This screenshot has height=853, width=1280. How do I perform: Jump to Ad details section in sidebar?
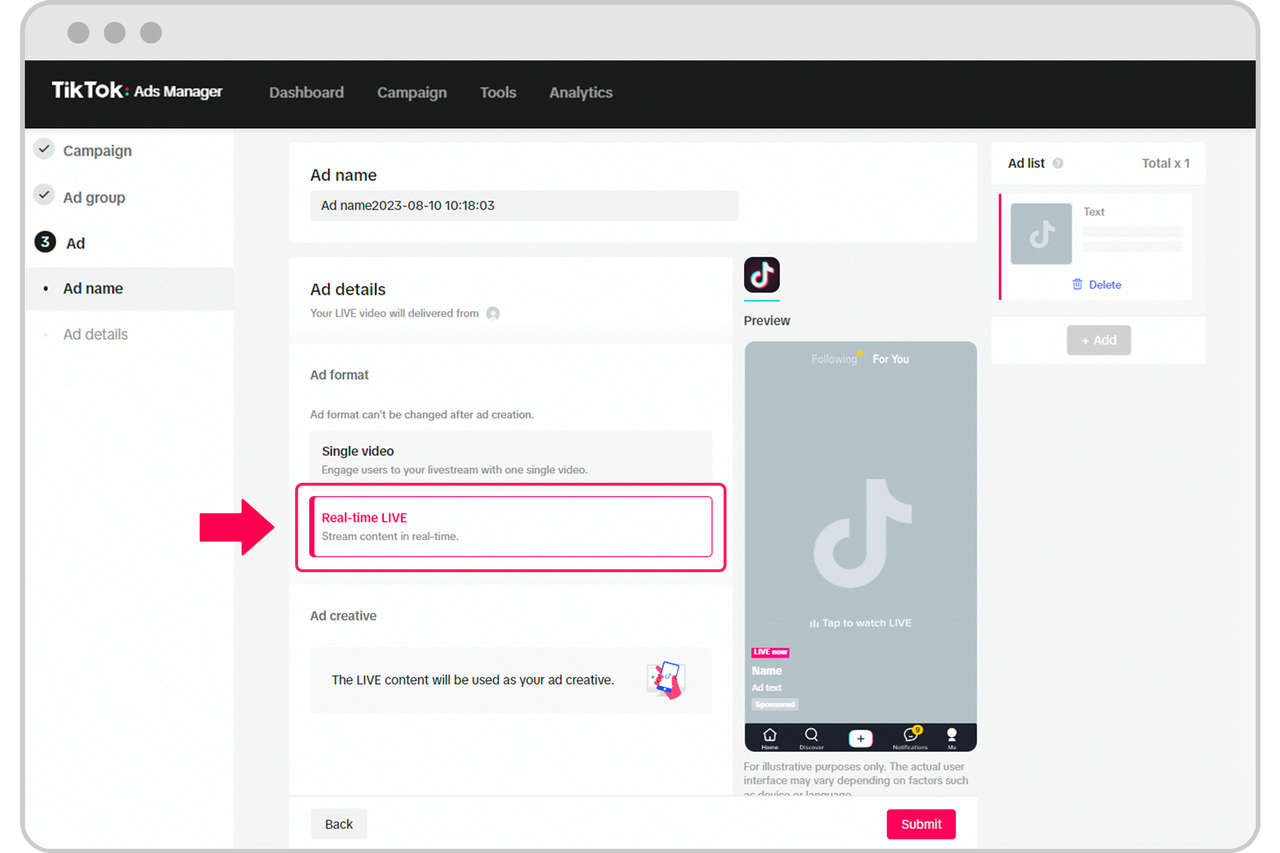pyautogui.click(x=95, y=334)
